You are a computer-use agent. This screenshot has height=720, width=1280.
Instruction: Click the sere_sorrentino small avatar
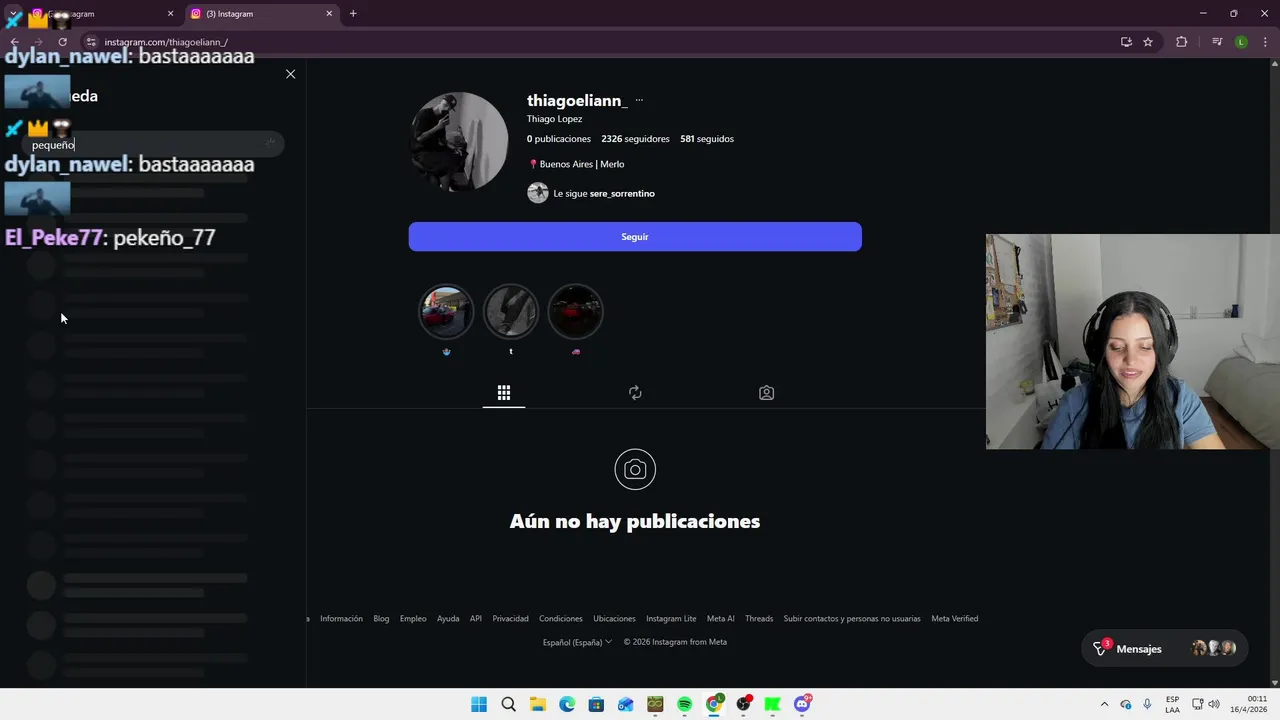(x=538, y=193)
